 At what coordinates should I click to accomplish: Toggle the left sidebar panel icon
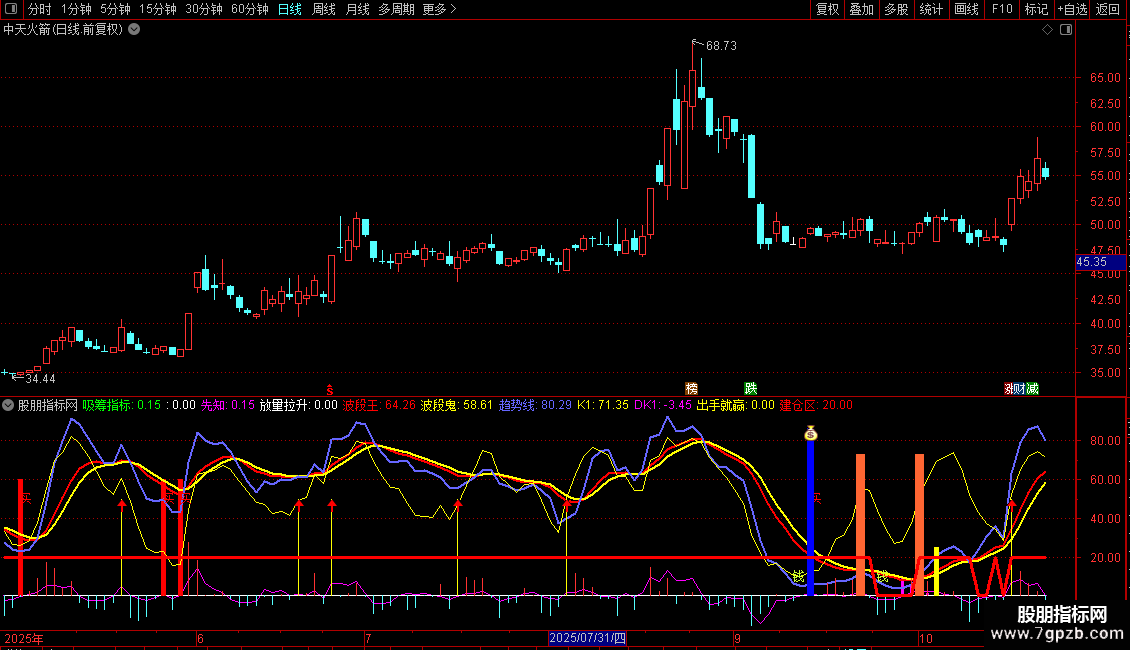pos(11,9)
